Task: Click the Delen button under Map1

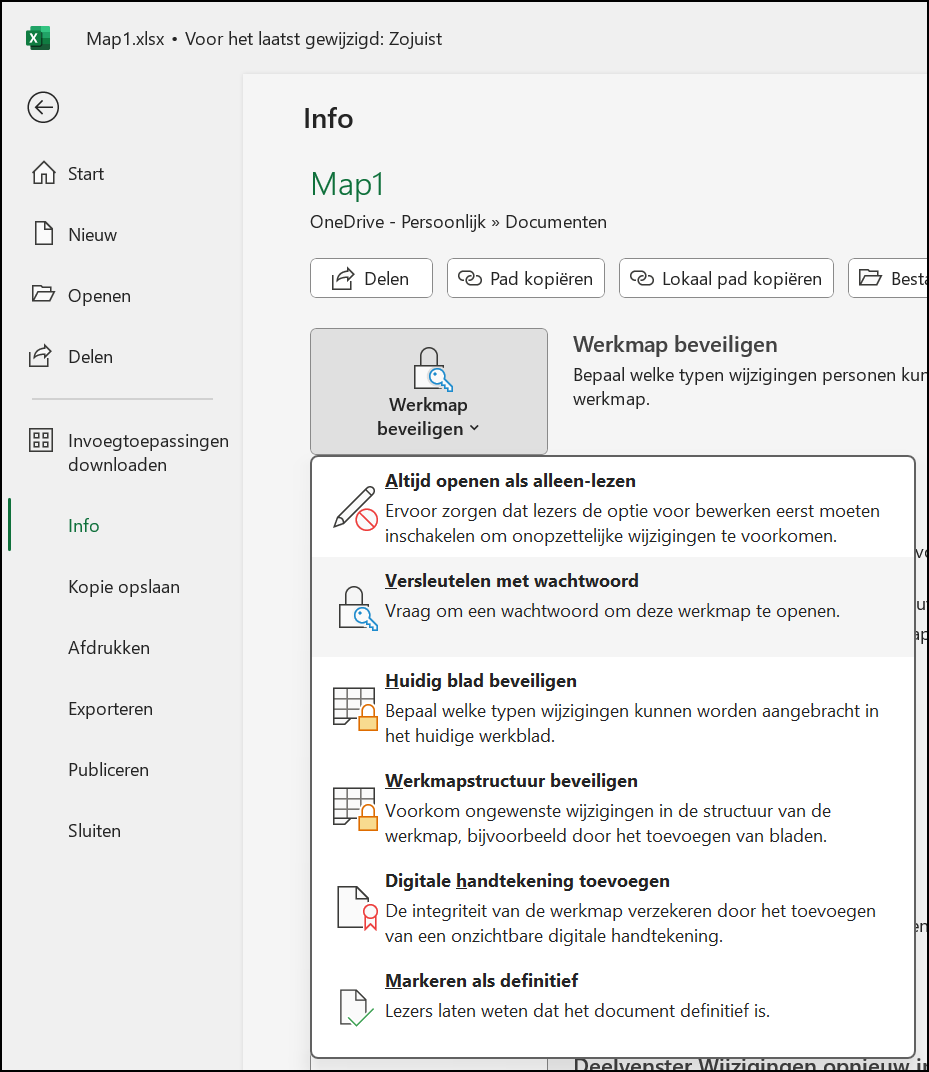Action: pos(371,278)
